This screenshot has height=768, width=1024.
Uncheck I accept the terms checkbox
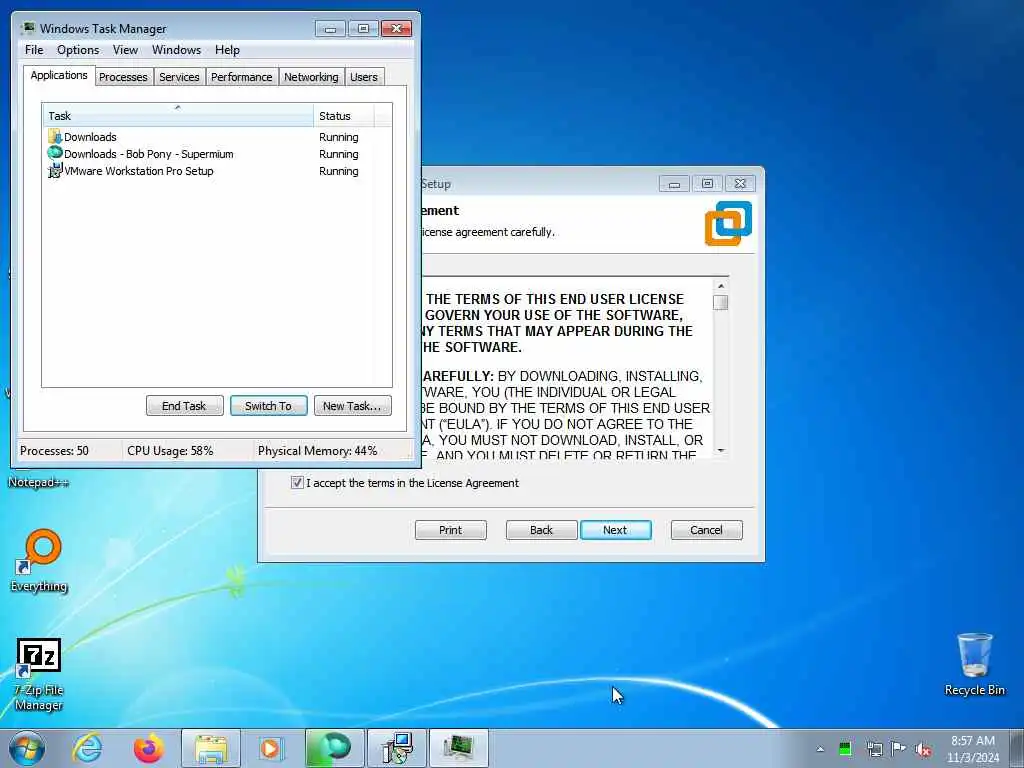tap(297, 483)
